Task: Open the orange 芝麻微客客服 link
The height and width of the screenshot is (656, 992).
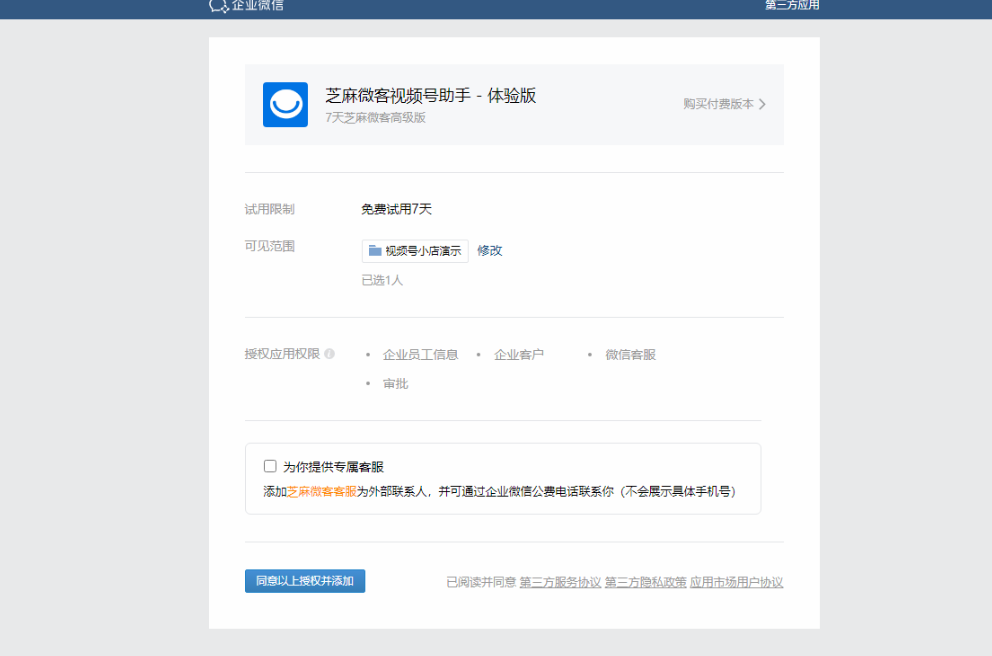Action: coord(322,492)
